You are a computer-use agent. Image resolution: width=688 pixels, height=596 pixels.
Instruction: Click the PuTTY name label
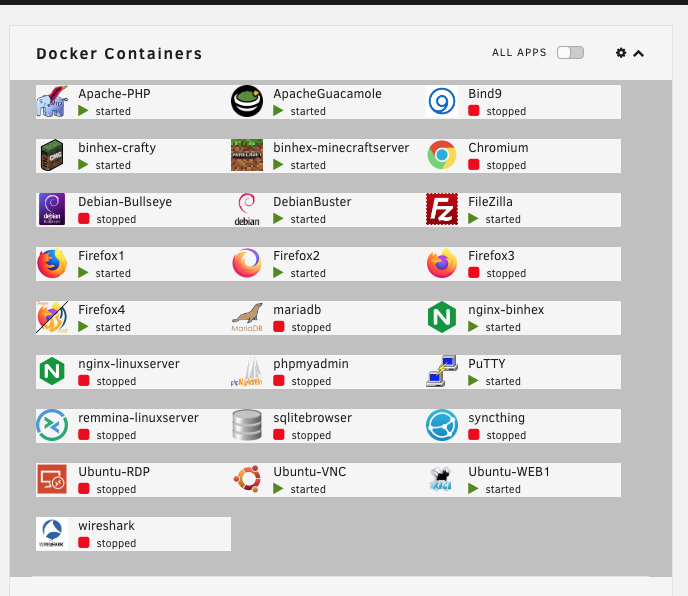point(487,364)
